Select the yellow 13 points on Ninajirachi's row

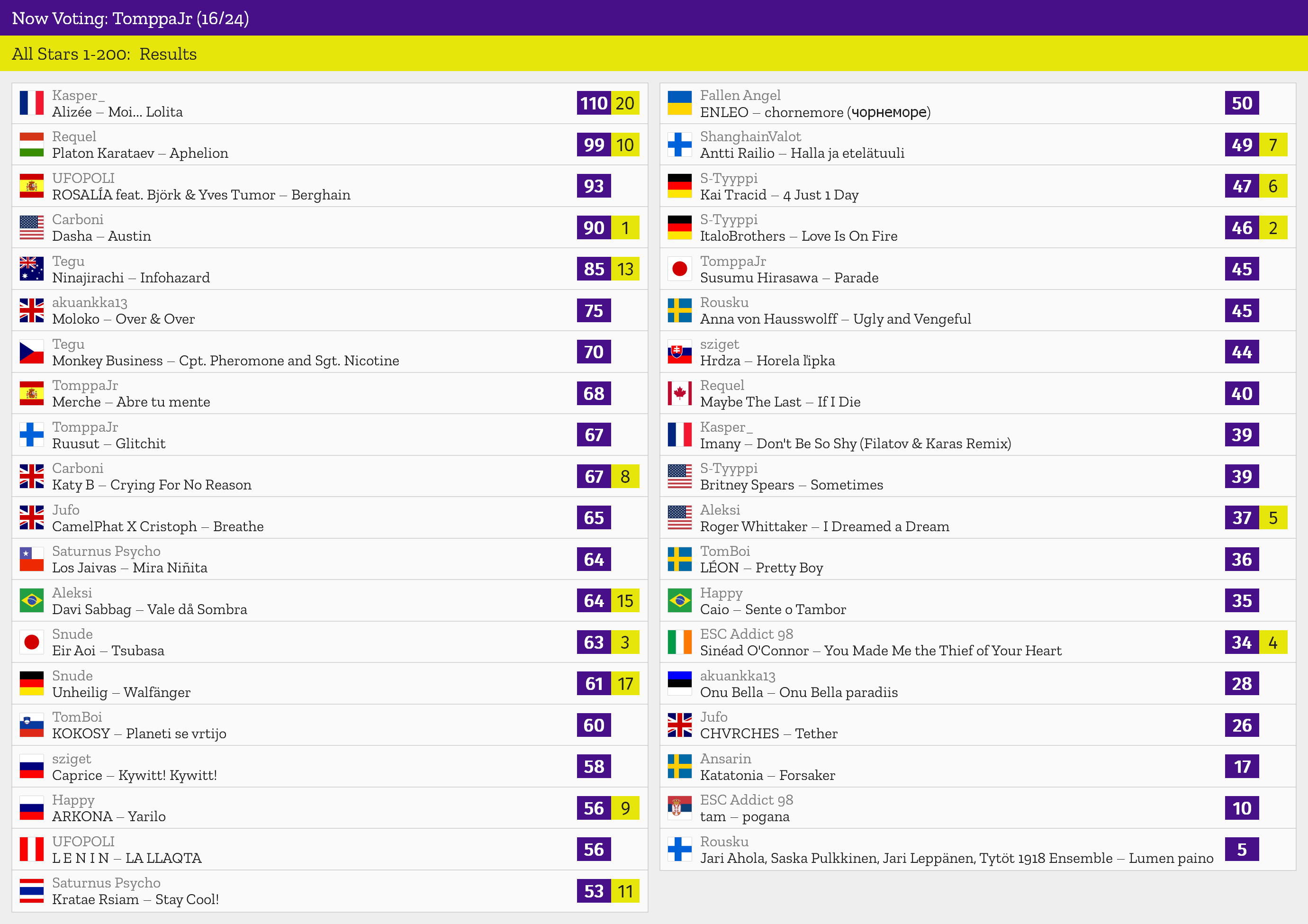(x=625, y=269)
